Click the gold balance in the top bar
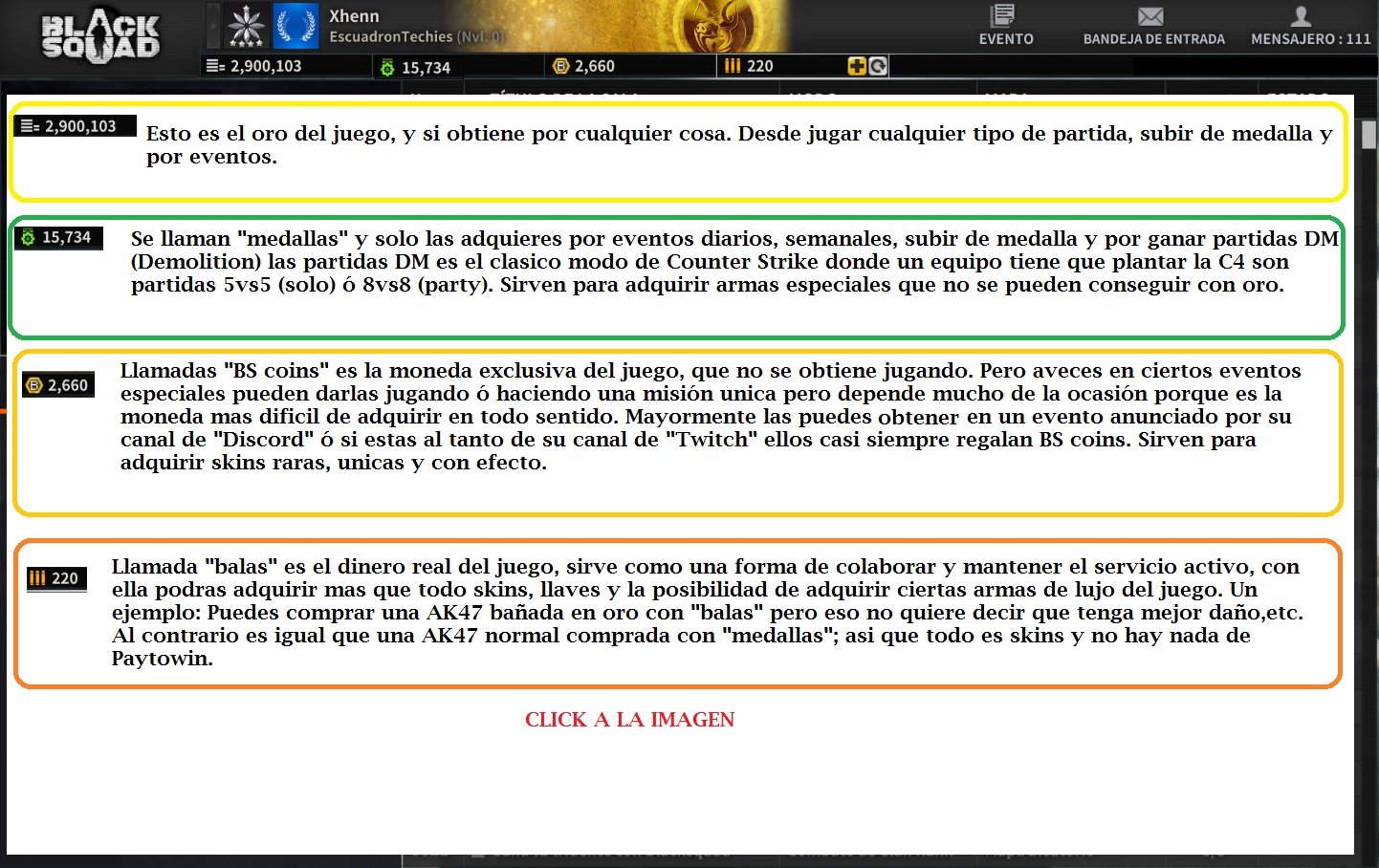 [254, 66]
